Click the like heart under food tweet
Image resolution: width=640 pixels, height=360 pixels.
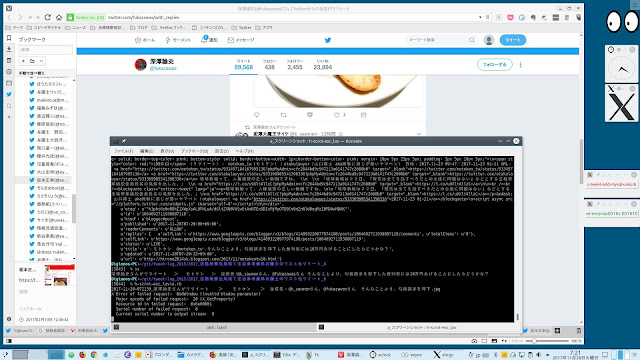[x=337, y=115]
